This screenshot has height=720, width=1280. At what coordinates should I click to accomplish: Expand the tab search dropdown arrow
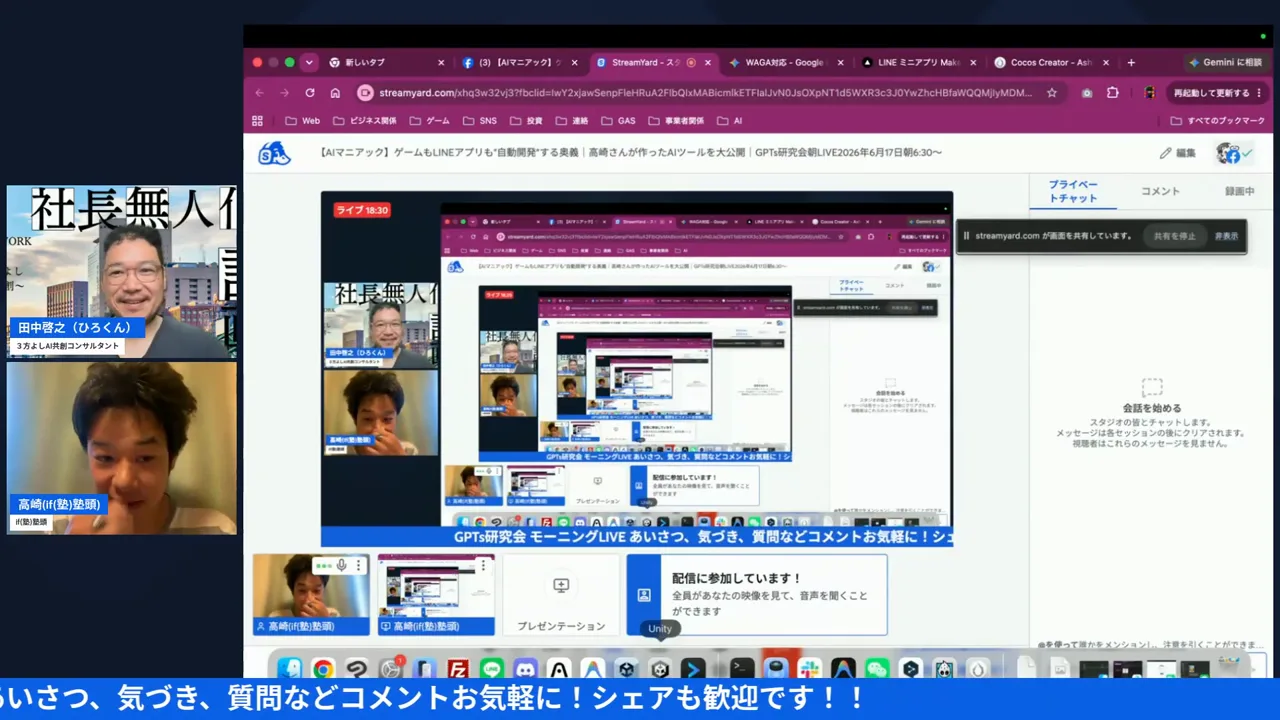pyautogui.click(x=309, y=62)
